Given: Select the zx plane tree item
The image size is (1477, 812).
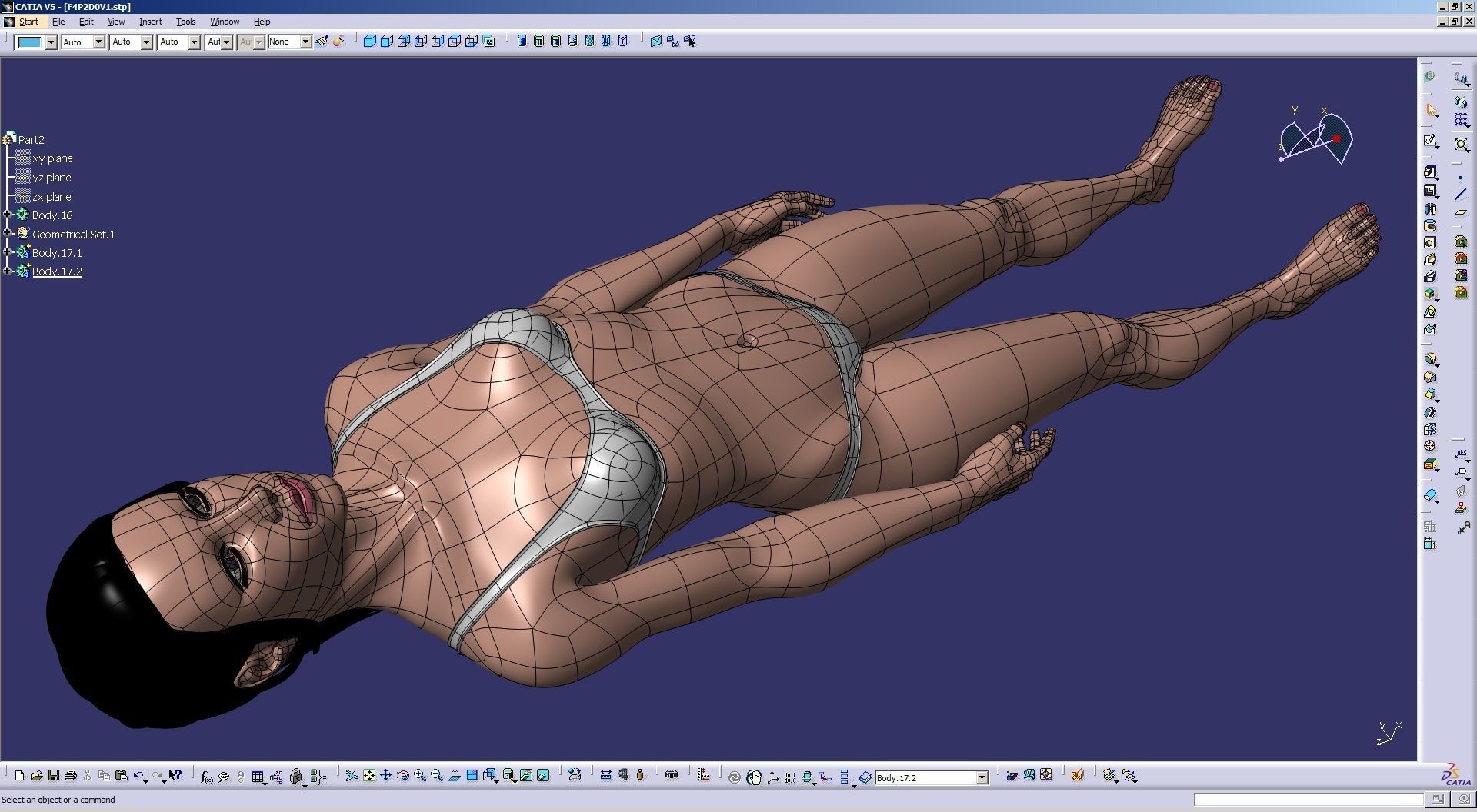Looking at the screenshot, I should tap(52, 197).
